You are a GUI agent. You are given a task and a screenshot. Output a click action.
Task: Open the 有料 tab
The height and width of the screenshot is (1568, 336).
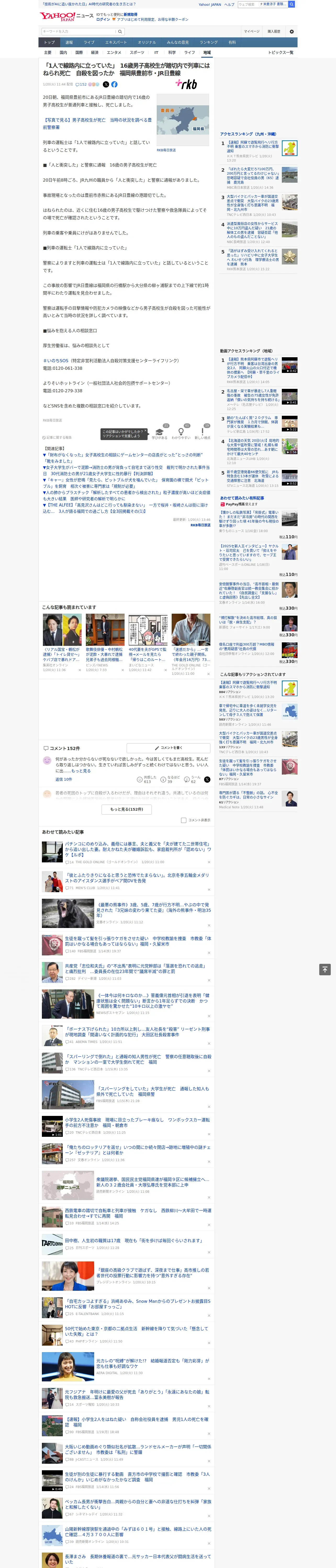[x=232, y=43]
